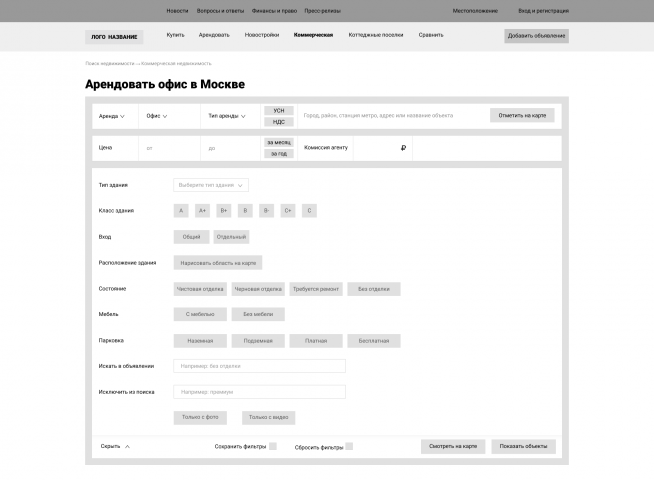Screen dimensions: 654x480
Task: Select Подземная parking option
Action: 258,341
